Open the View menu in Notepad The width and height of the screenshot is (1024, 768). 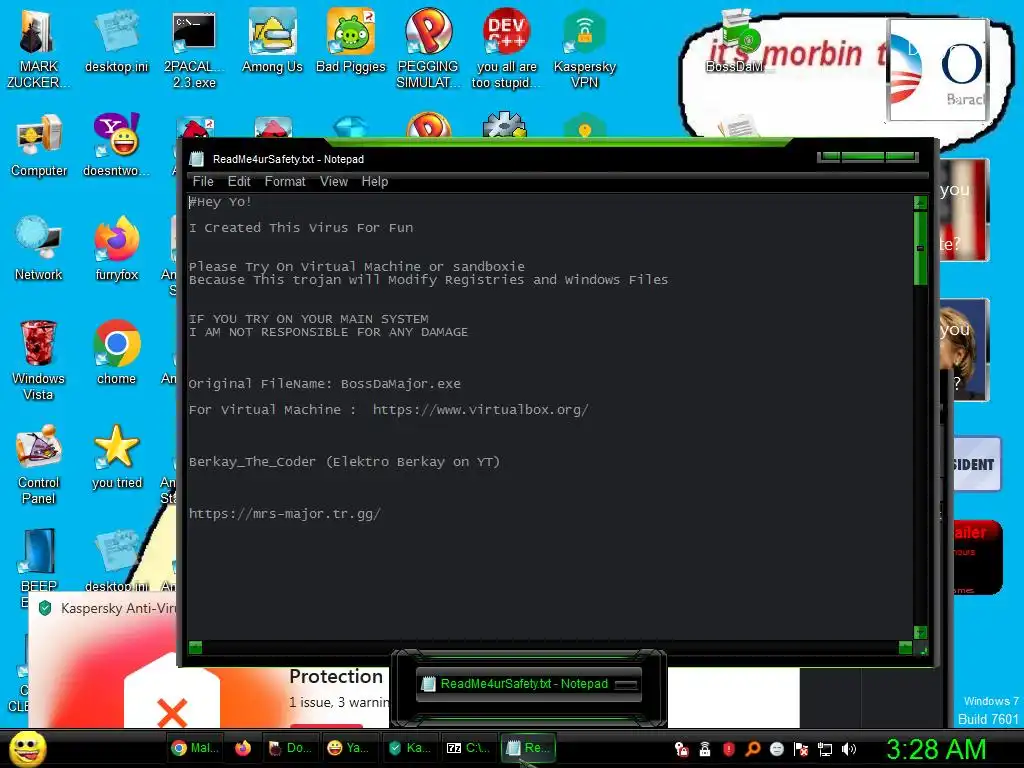pyautogui.click(x=334, y=182)
